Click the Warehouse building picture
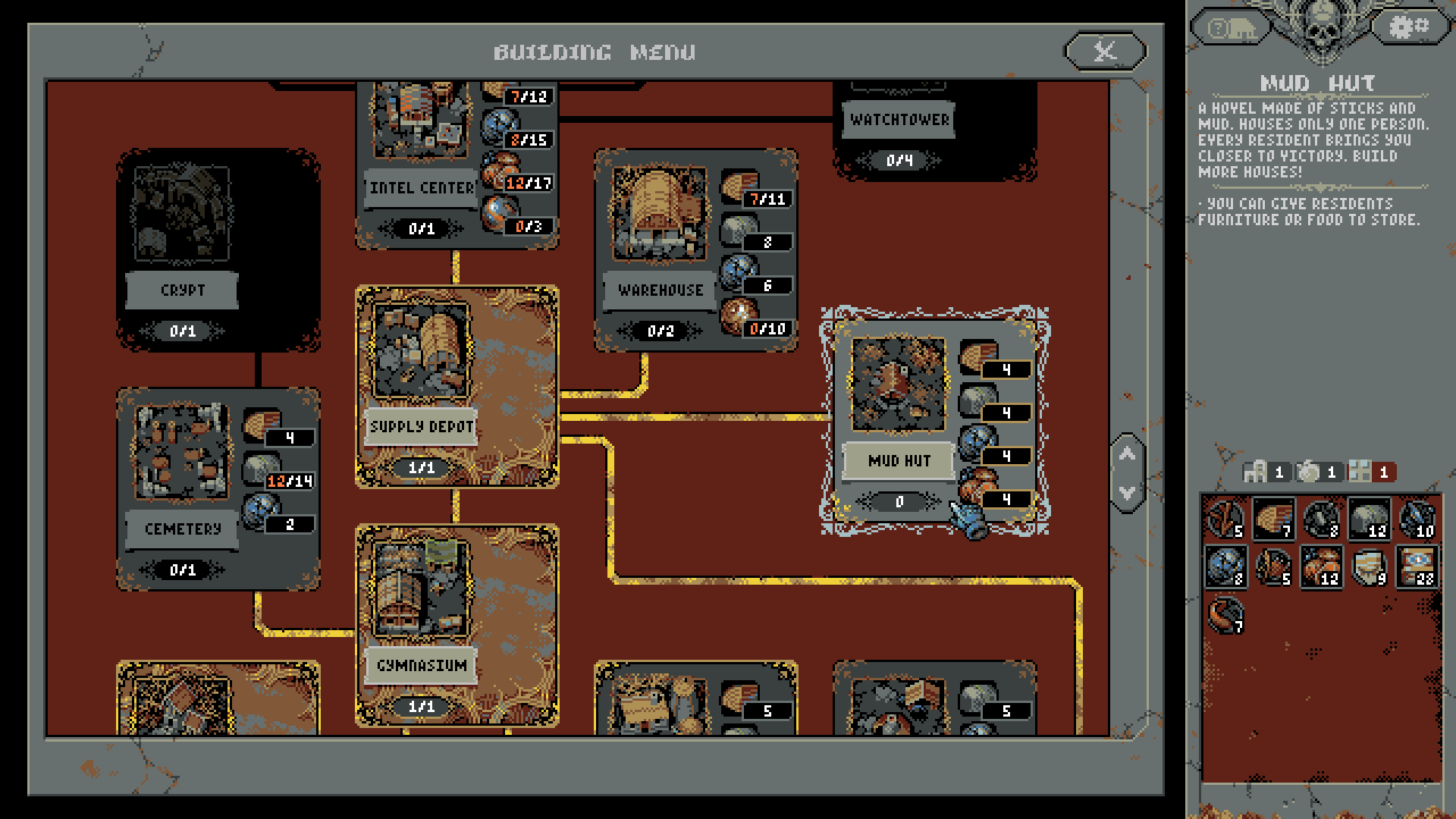 [659, 215]
